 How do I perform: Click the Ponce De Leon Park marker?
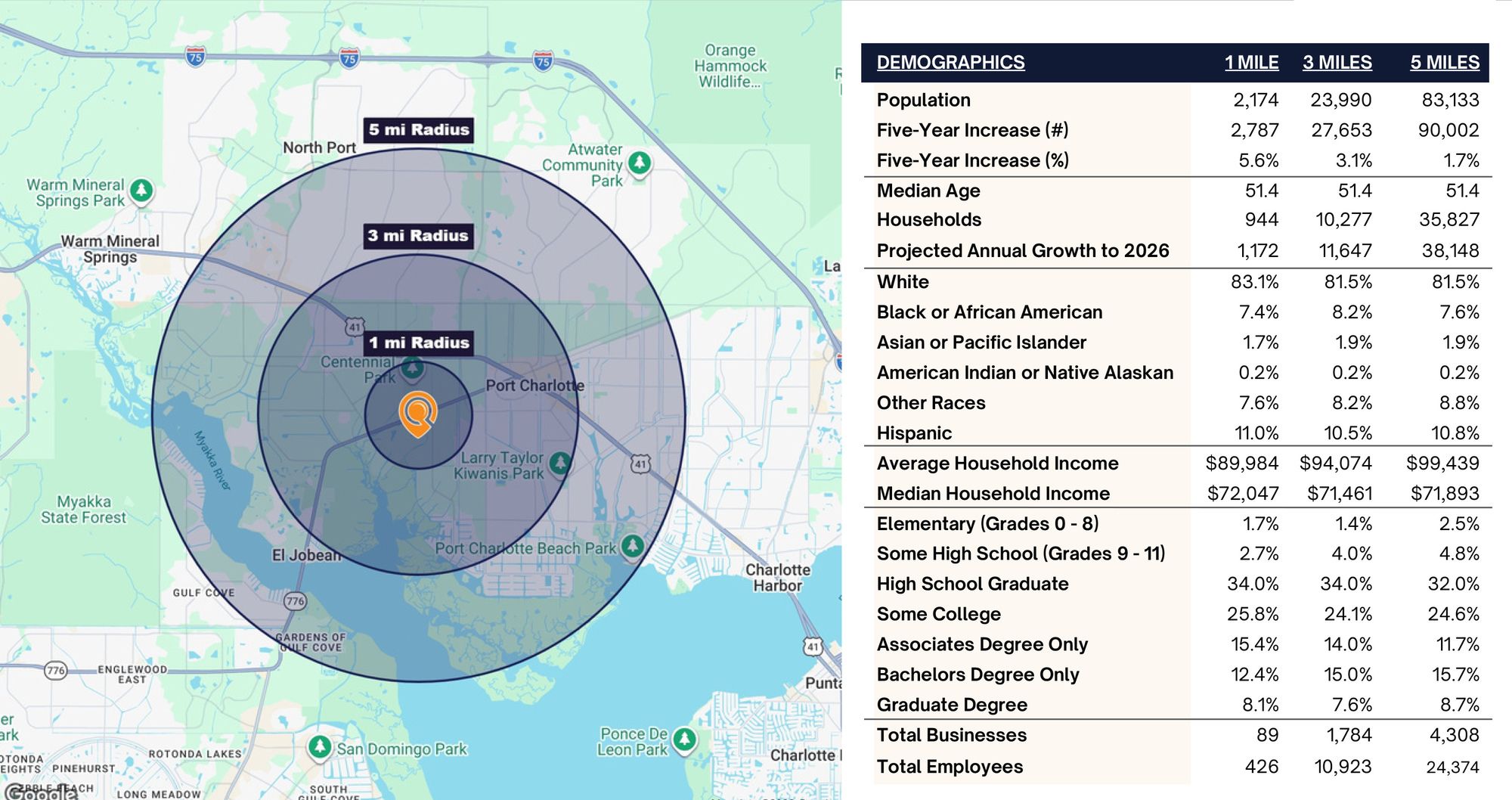pos(685,739)
